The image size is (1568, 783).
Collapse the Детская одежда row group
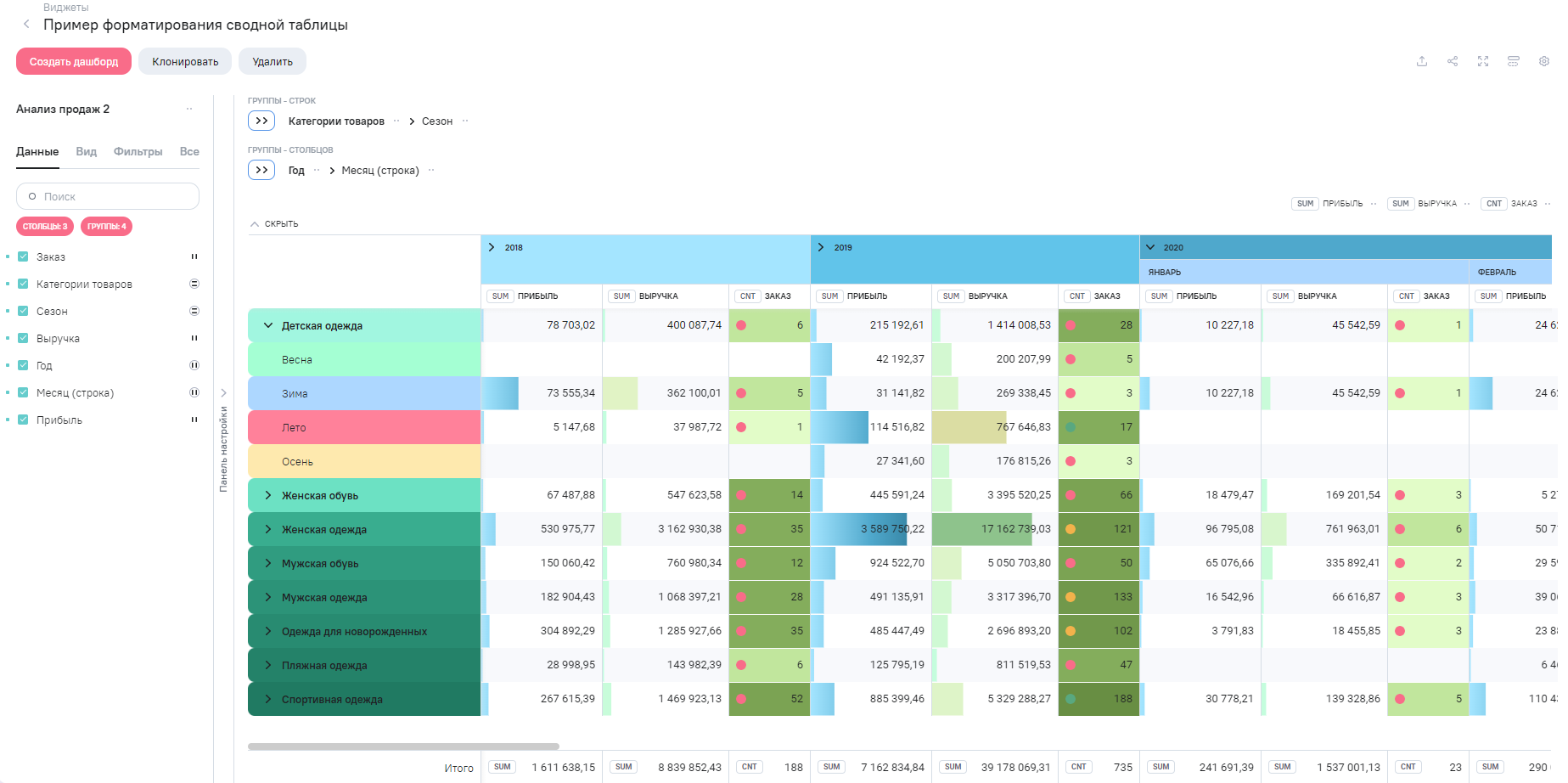pyautogui.click(x=268, y=325)
